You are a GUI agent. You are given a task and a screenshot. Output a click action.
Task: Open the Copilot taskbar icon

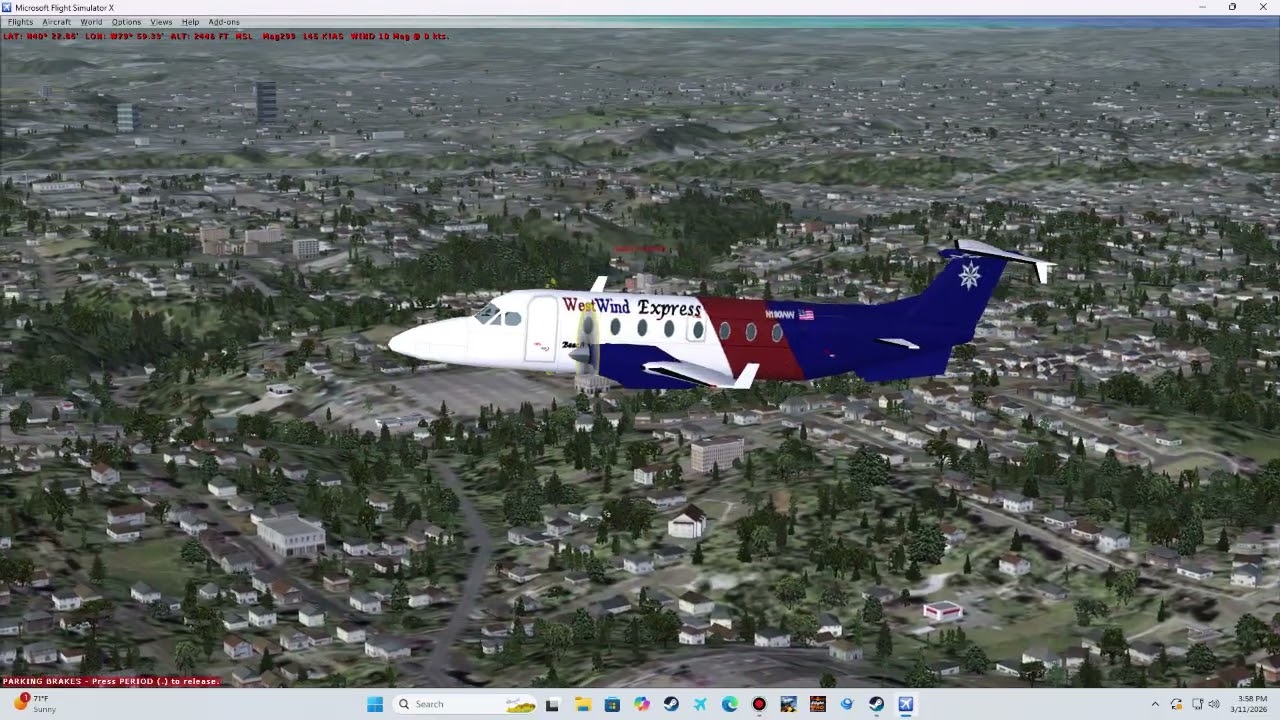[x=641, y=704]
